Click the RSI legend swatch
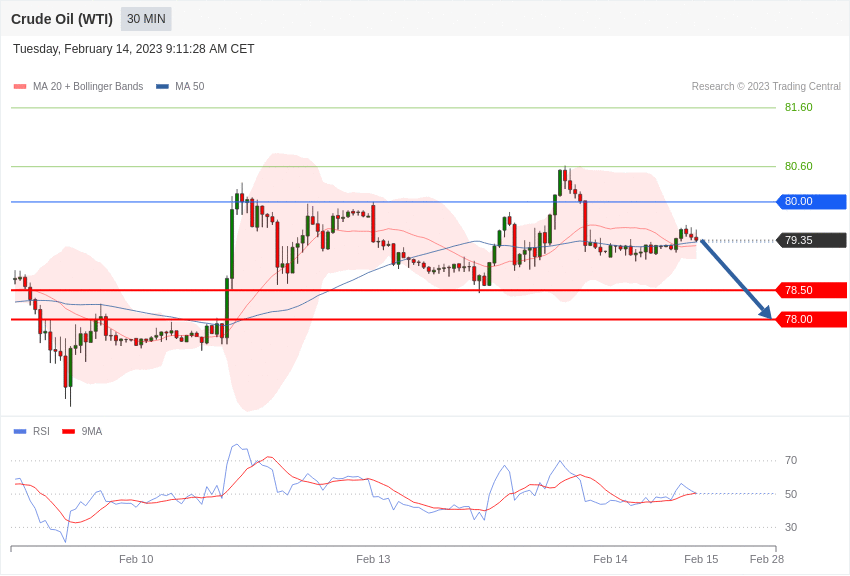Screen dimensions: 850x576 coord(20,432)
